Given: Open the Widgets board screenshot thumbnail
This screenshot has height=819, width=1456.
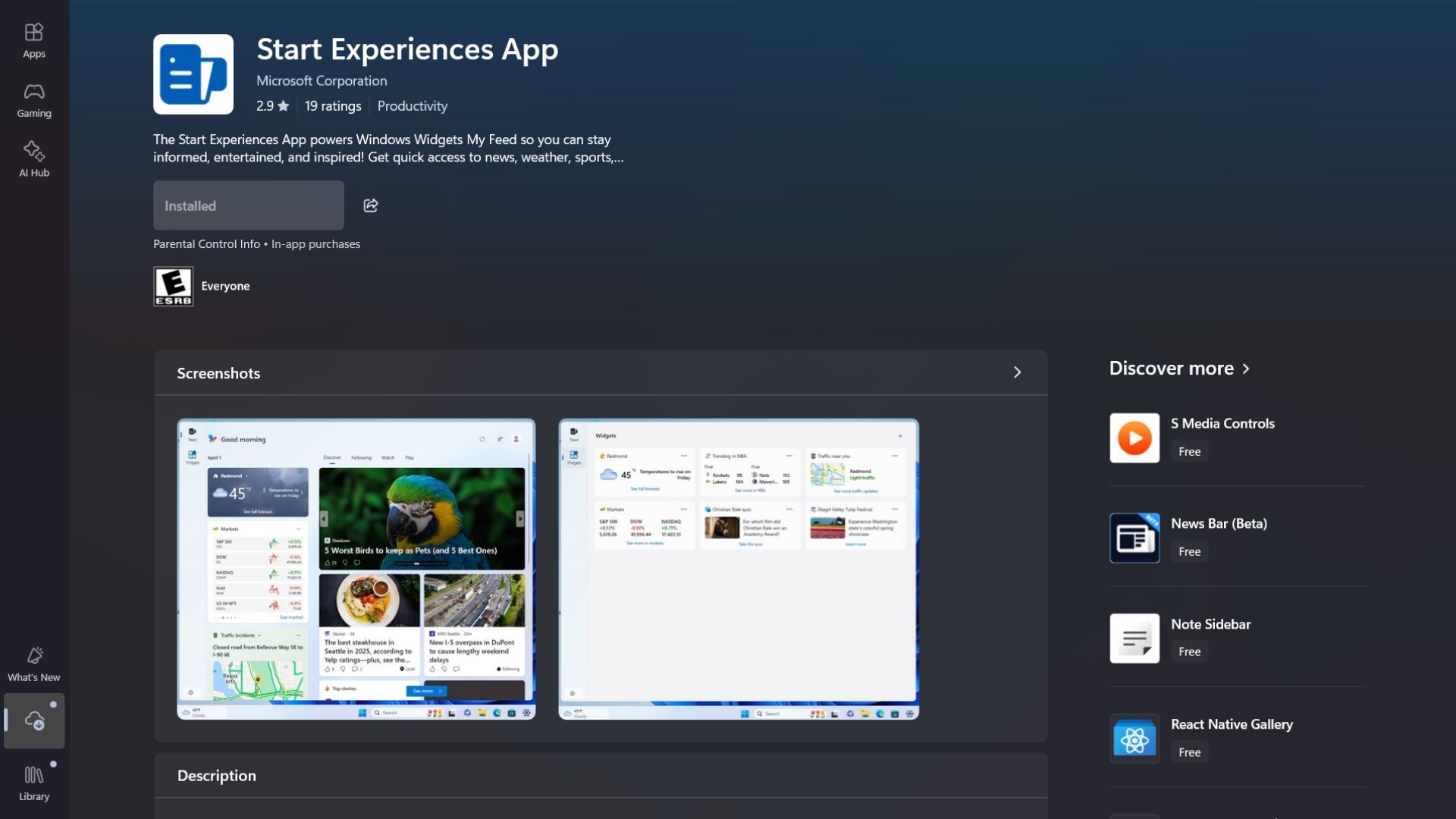Looking at the screenshot, I should pyautogui.click(x=739, y=569).
